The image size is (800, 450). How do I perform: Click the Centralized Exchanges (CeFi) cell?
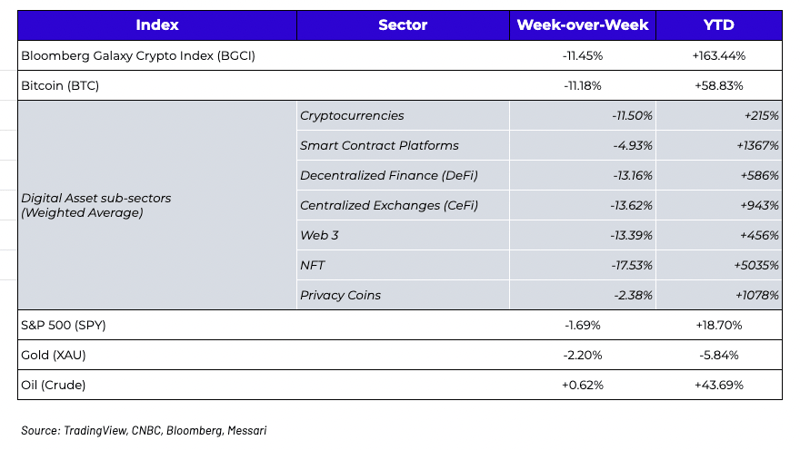[389, 206]
